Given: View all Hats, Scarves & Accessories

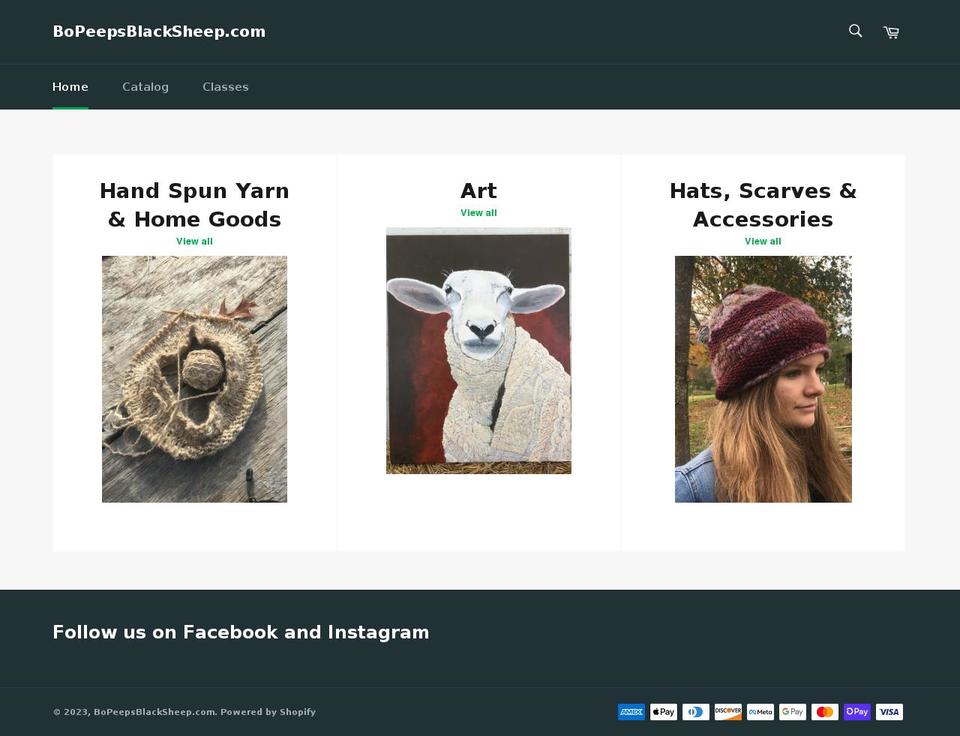Looking at the screenshot, I should 763,241.
